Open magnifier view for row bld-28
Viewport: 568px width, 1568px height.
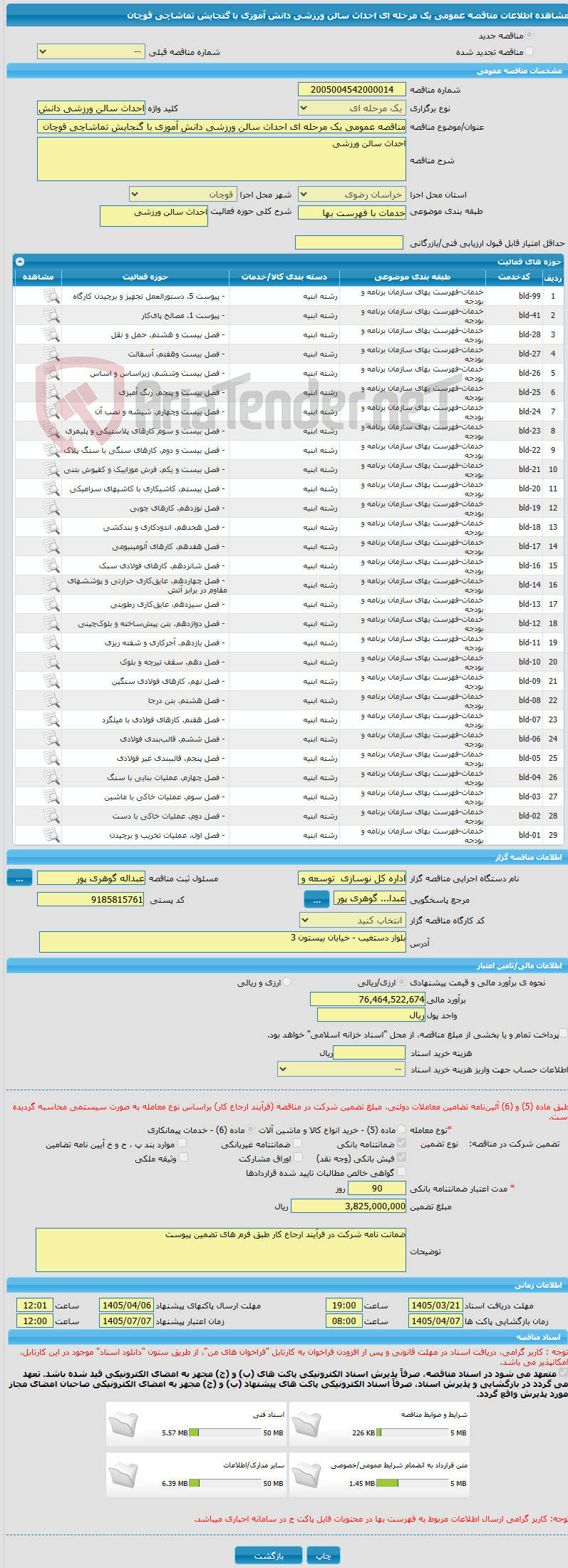[51, 334]
